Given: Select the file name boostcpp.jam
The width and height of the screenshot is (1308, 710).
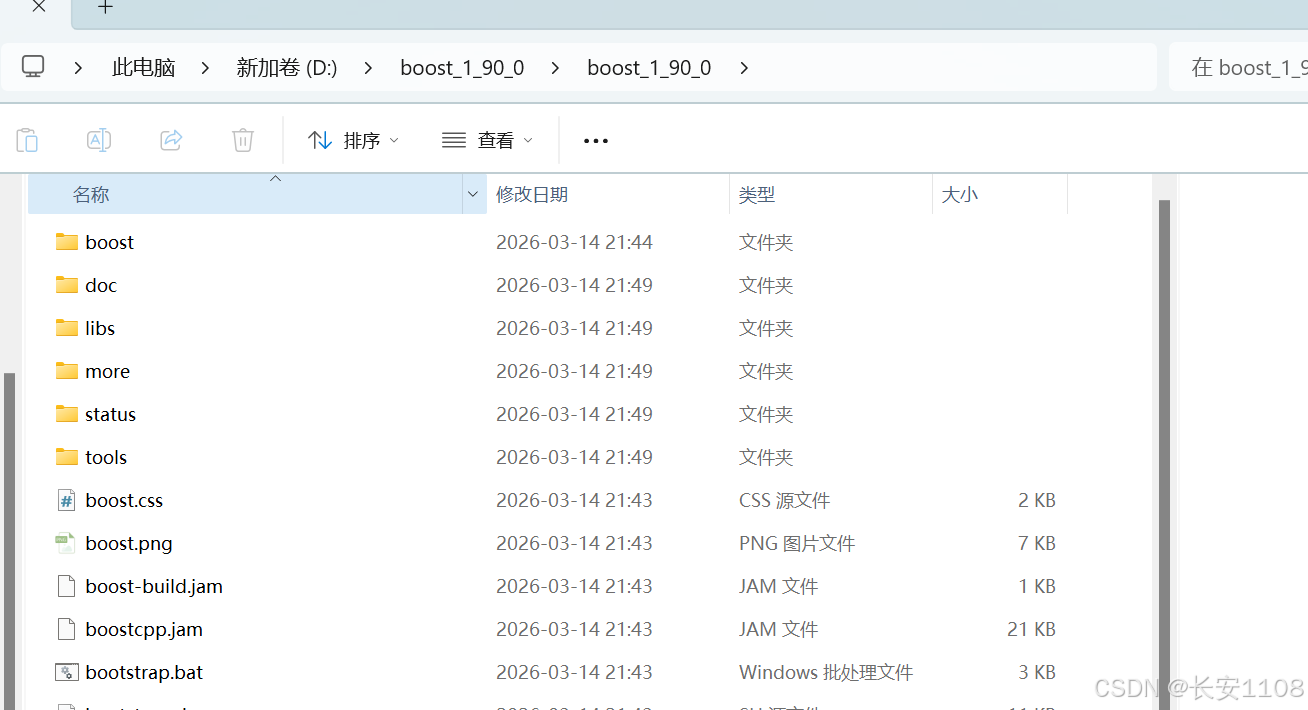Looking at the screenshot, I should coord(144,629).
